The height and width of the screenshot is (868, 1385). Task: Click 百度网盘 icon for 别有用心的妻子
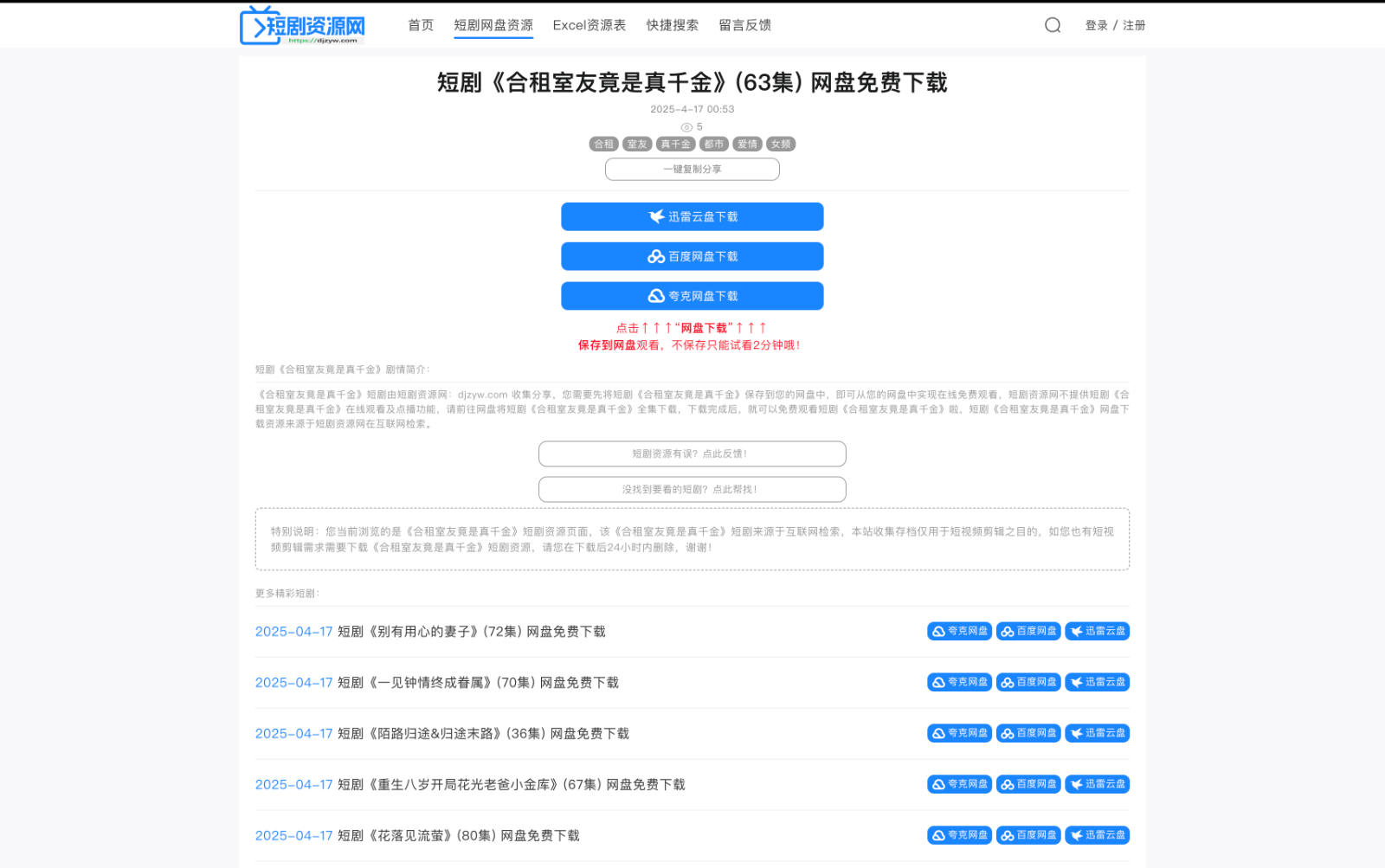point(1028,631)
